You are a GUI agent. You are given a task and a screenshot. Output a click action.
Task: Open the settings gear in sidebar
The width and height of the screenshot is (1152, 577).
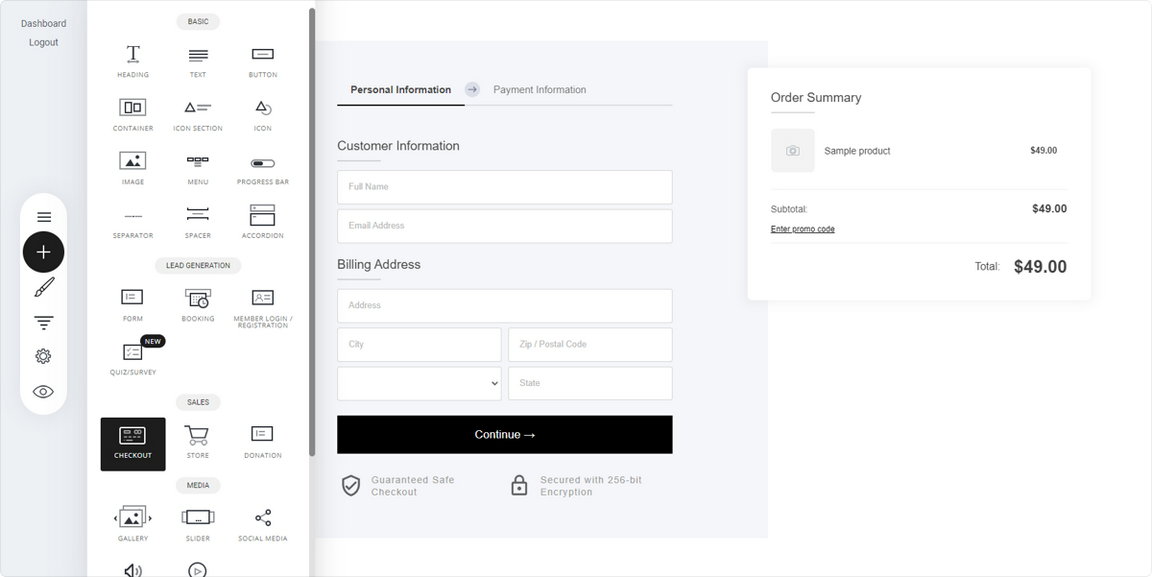44,356
